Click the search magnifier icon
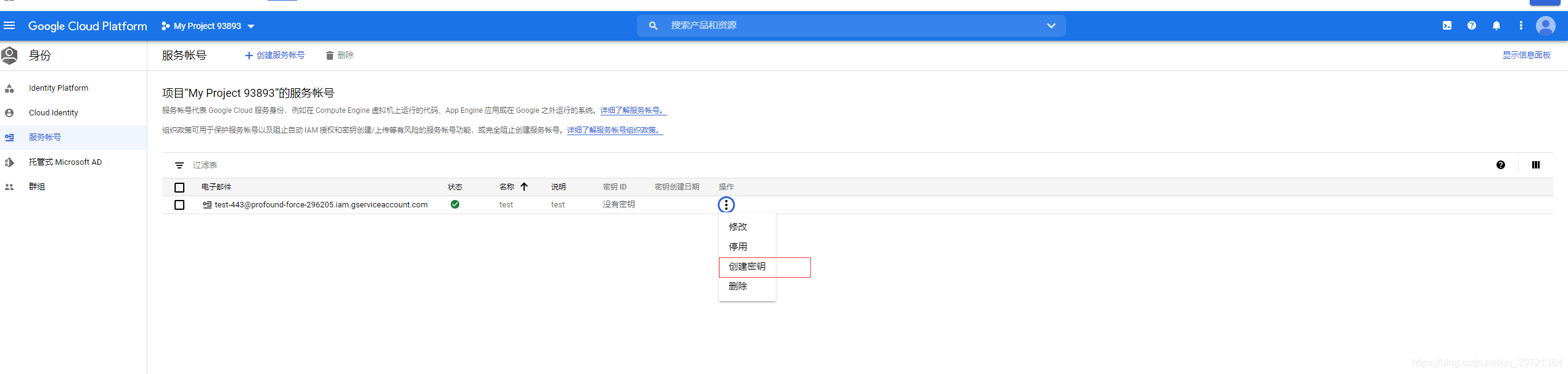This screenshot has width=1568, height=374. point(653,25)
